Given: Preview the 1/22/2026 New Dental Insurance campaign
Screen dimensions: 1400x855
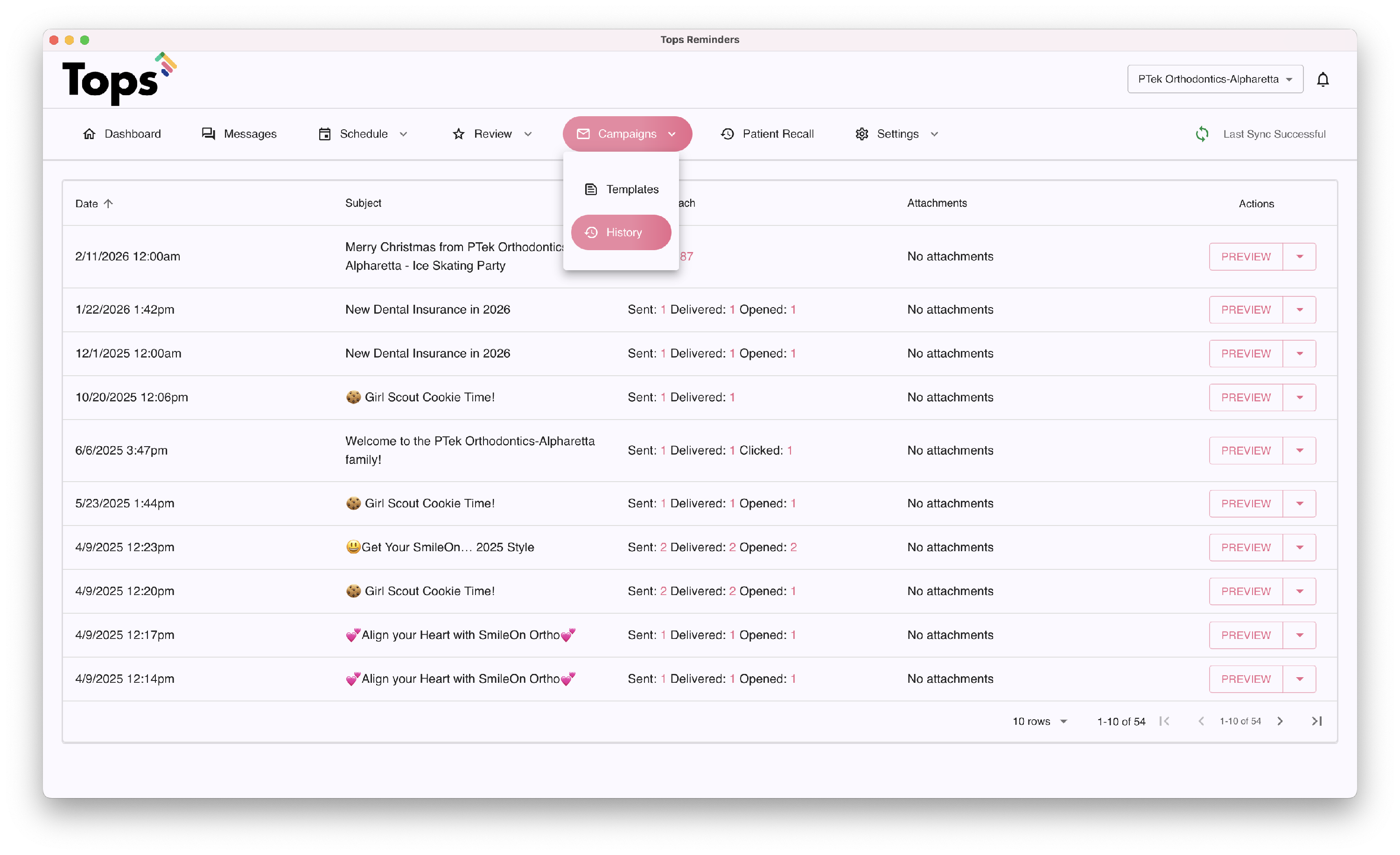Looking at the screenshot, I should click(1246, 309).
